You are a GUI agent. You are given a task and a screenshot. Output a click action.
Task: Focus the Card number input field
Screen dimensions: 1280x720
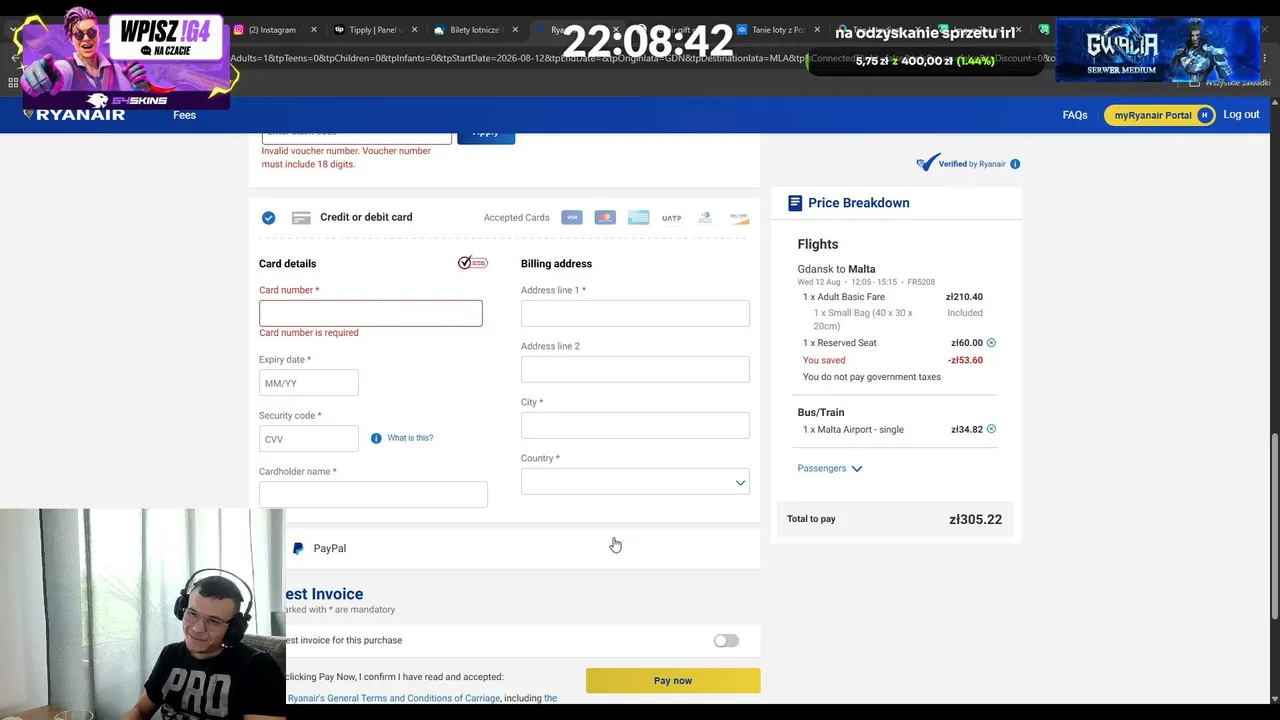coord(370,313)
